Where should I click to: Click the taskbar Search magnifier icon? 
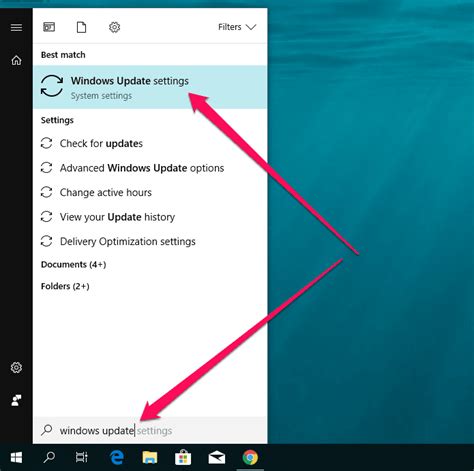[x=49, y=457]
